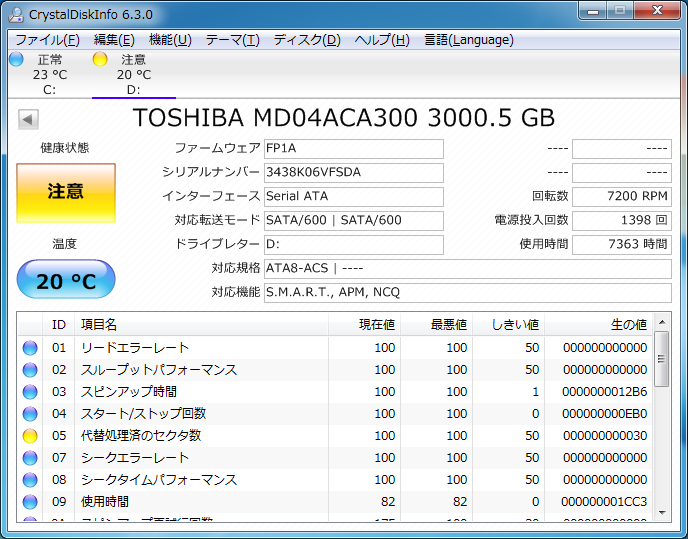Click the disk title TOSHIBA MD04ACA300 3000.5 GB
This screenshot has height=539, width=688.
tap(344, 118)
